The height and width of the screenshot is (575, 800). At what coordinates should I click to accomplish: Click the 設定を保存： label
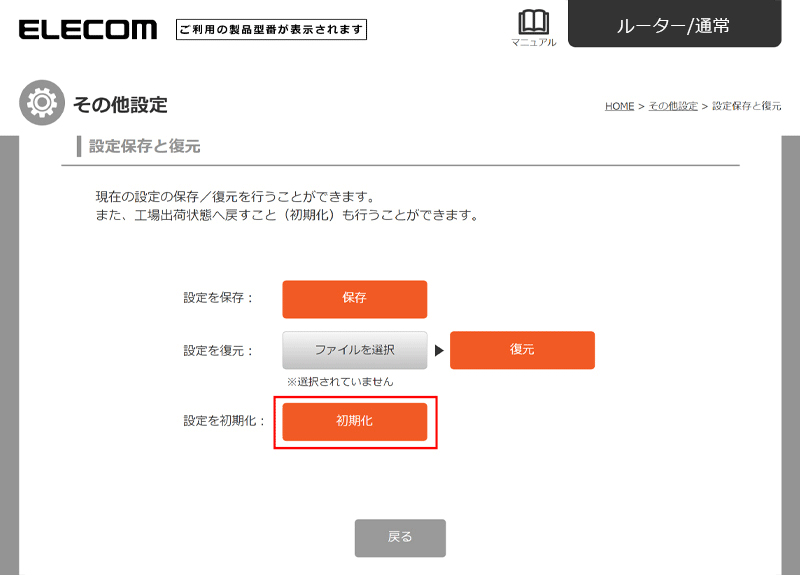click(219, 298)
